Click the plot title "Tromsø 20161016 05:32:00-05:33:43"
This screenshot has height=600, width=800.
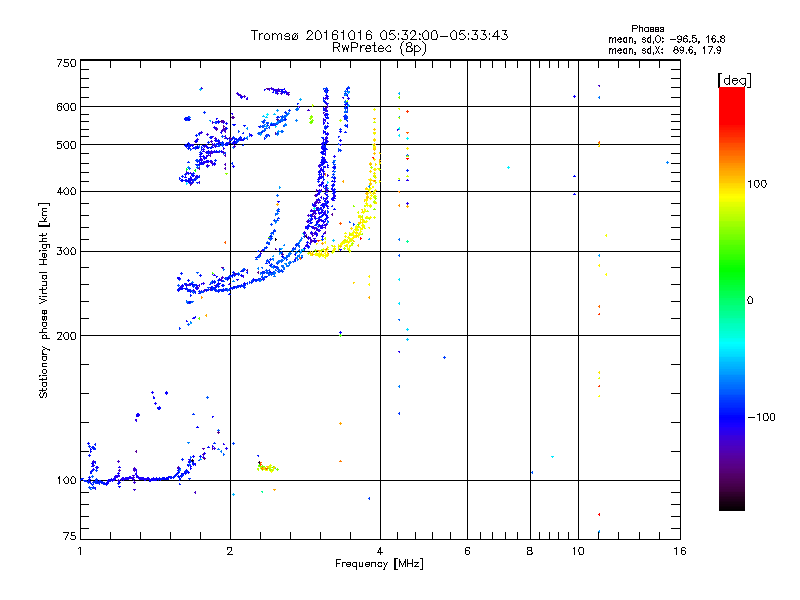(379, 35)
